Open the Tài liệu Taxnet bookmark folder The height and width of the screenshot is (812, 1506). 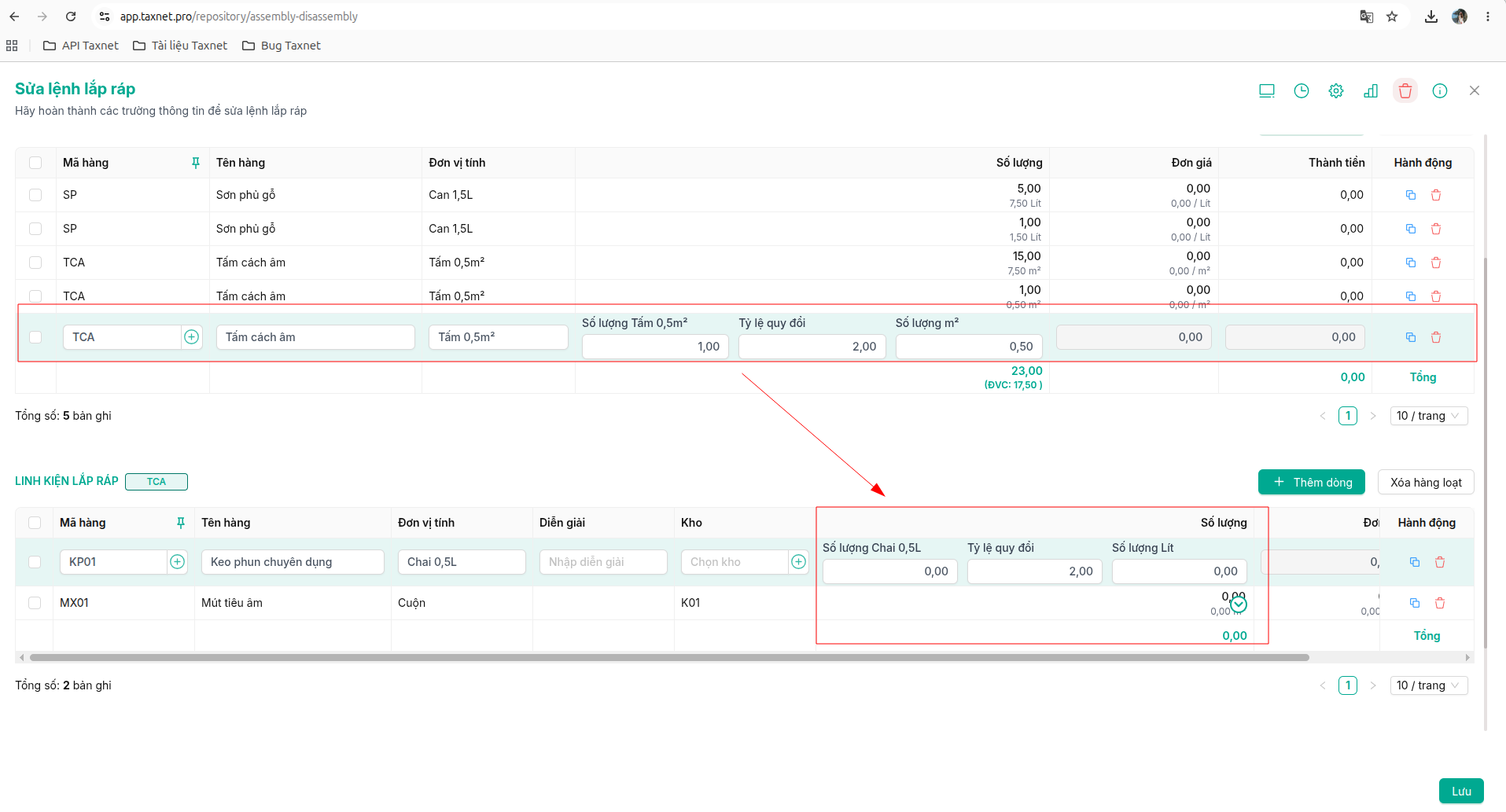180,46
